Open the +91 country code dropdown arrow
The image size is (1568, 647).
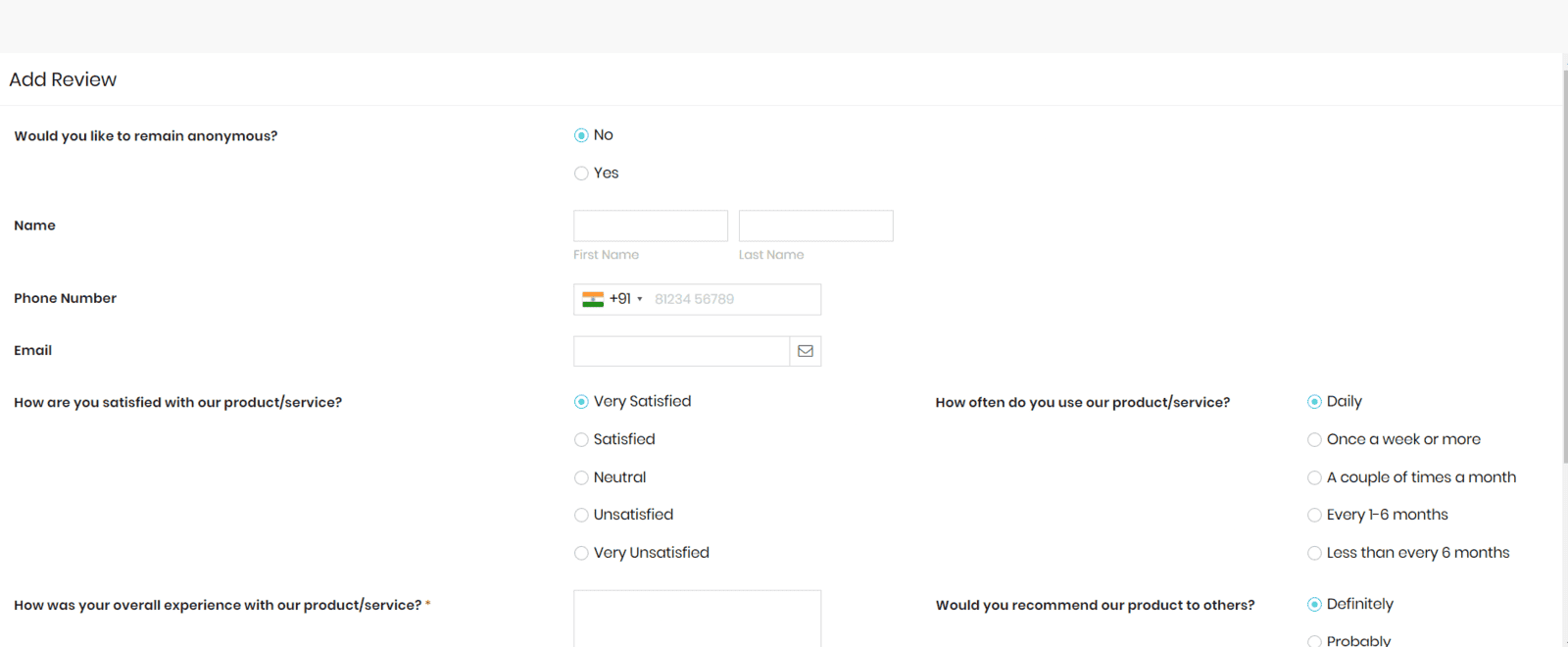[640, 299]
